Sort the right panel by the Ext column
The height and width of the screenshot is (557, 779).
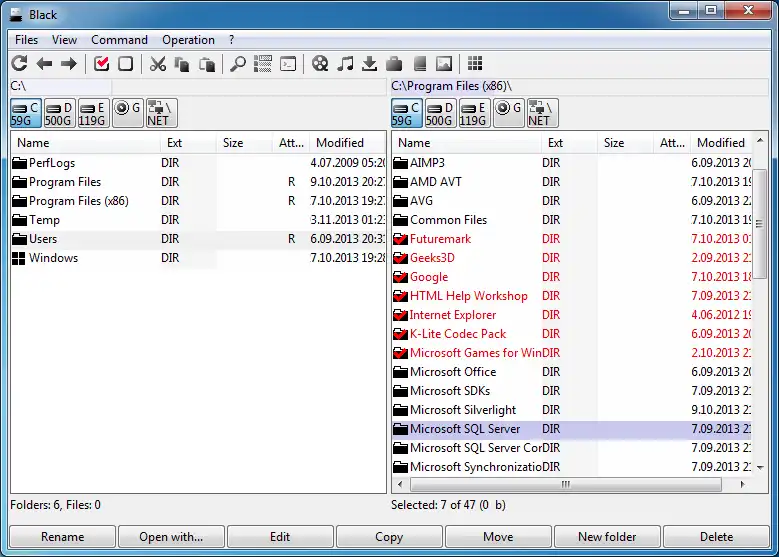(569, 143)
